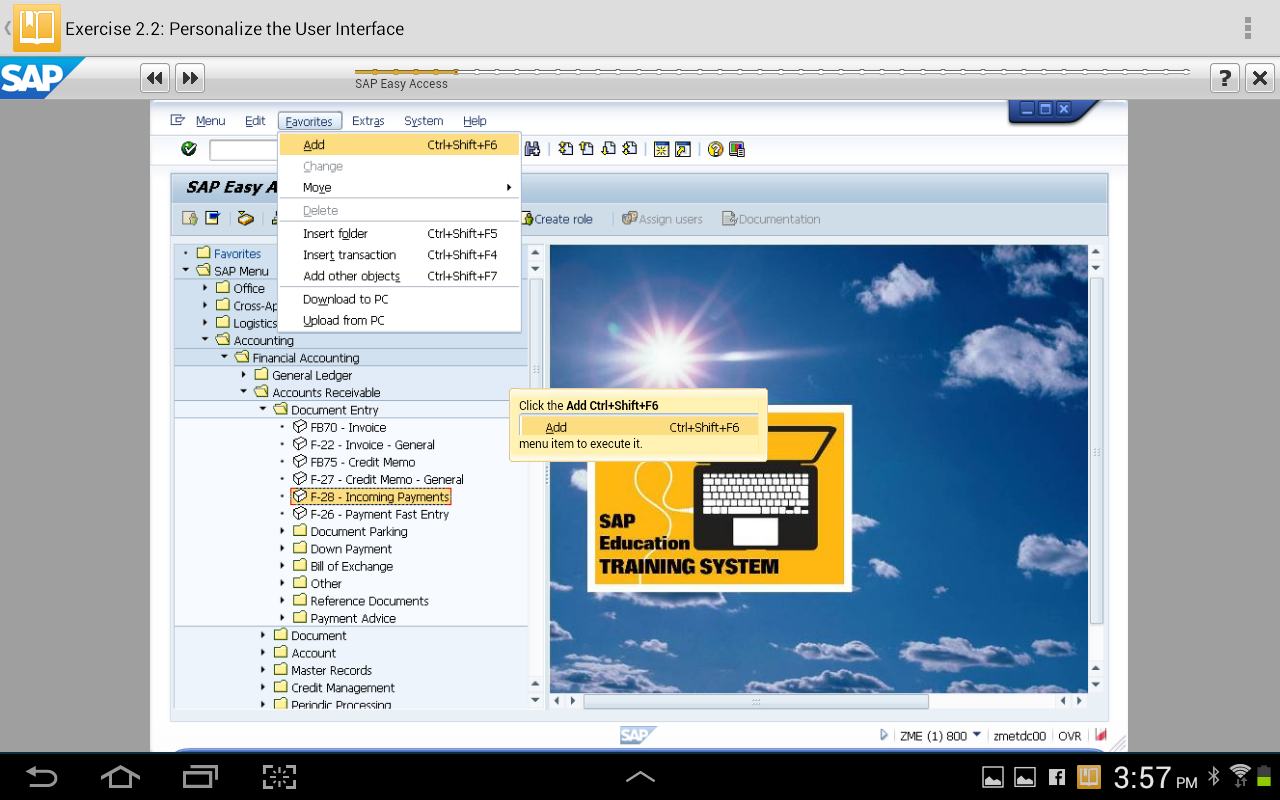Click the lesson progress bar timeline
1280x800 pixels.
770,72
